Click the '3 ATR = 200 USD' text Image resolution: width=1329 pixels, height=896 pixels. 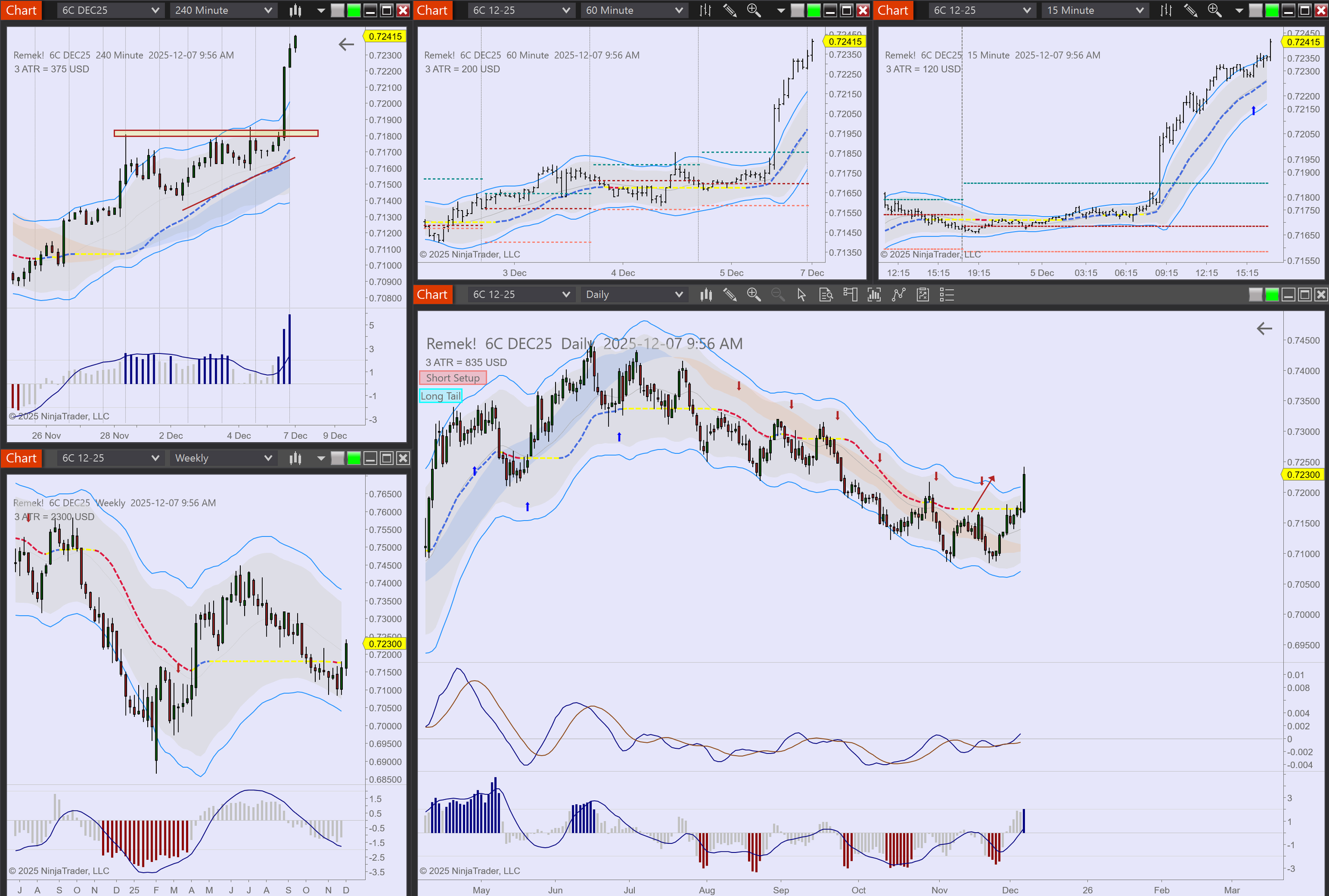(462, 69)
